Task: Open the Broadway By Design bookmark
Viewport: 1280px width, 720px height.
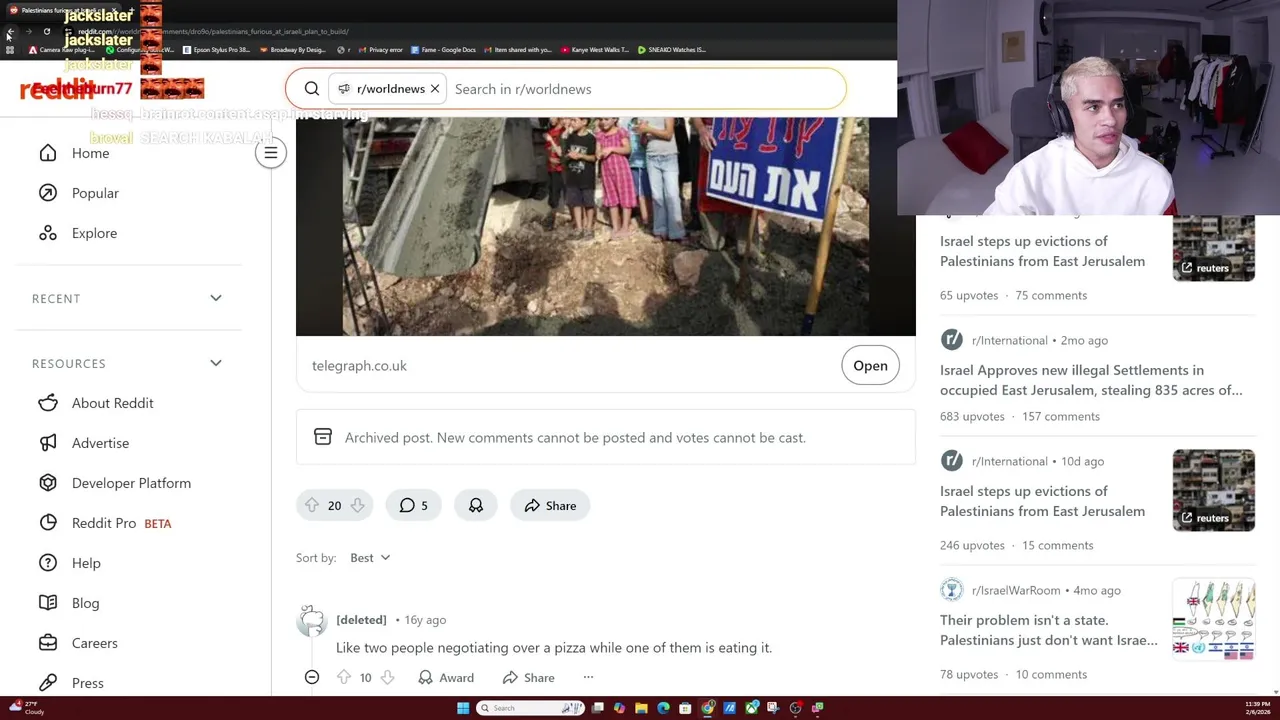Action: [294, 49]
